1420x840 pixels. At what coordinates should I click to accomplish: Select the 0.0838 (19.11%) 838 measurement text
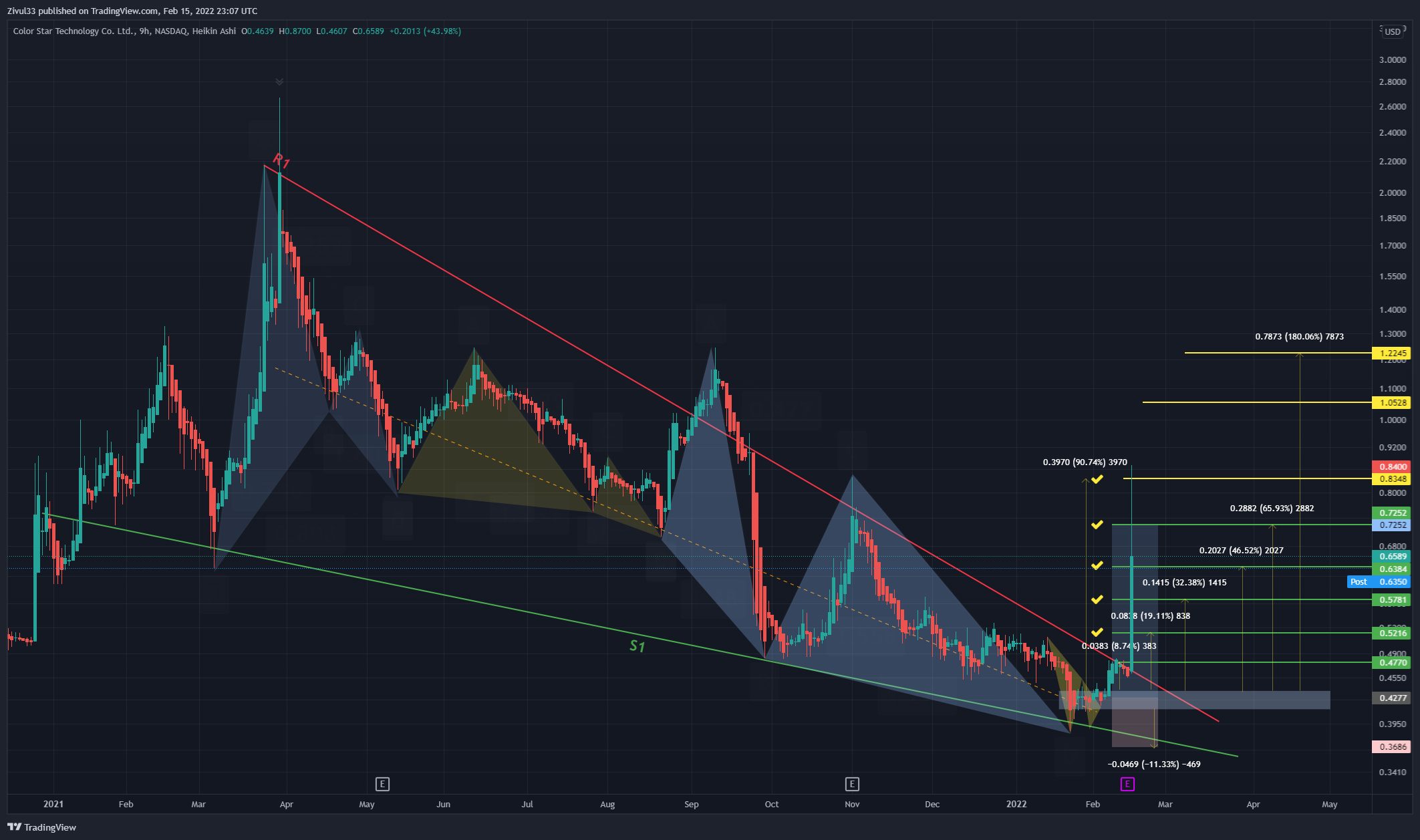(x=1150, y=616)
